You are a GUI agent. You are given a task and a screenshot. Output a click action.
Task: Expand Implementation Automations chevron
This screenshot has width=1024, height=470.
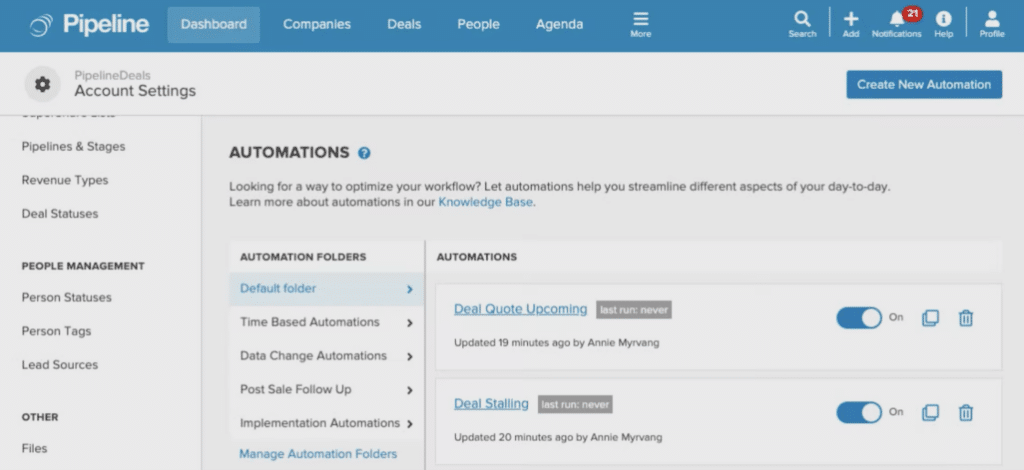click(x=409, y=424)
